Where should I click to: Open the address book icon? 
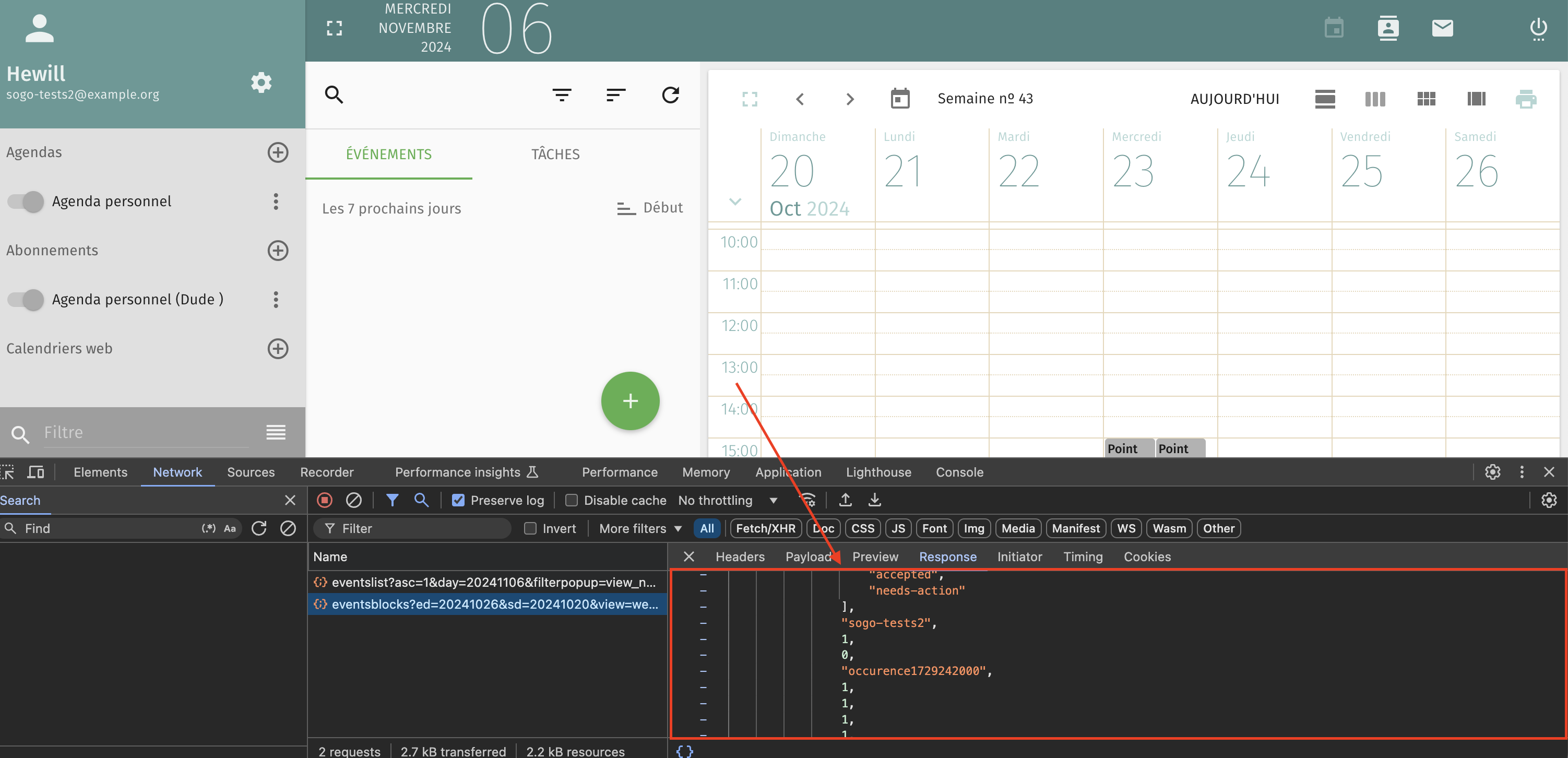click(x=1387, y=28)
